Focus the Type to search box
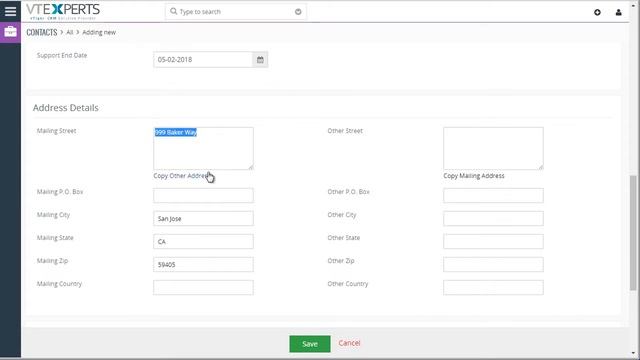Image resolution: width=640 pixels, height=360 pixels. point(236,12)
